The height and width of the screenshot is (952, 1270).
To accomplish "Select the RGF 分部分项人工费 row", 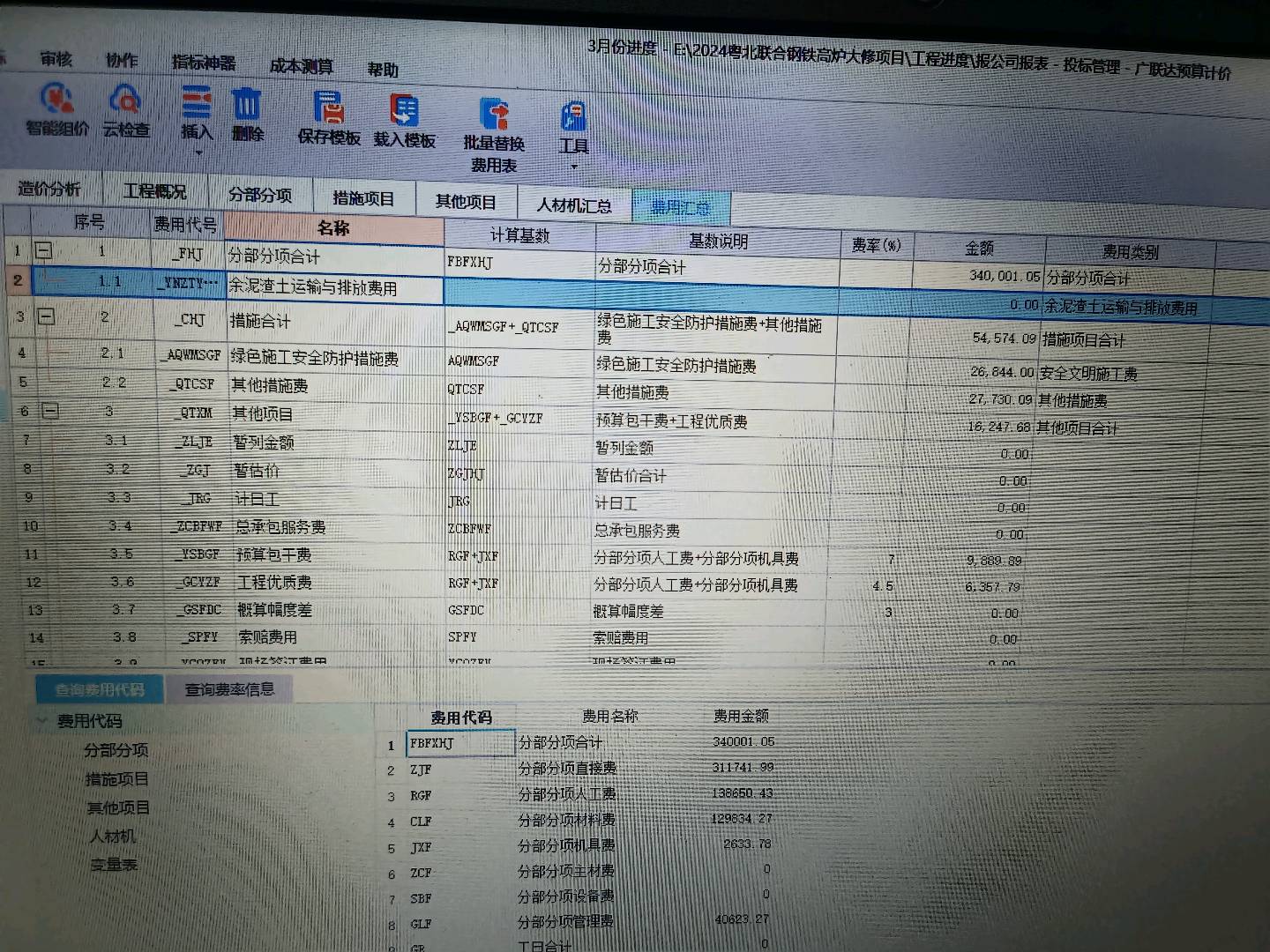I will pyautogui.click(x=582, y=795).
